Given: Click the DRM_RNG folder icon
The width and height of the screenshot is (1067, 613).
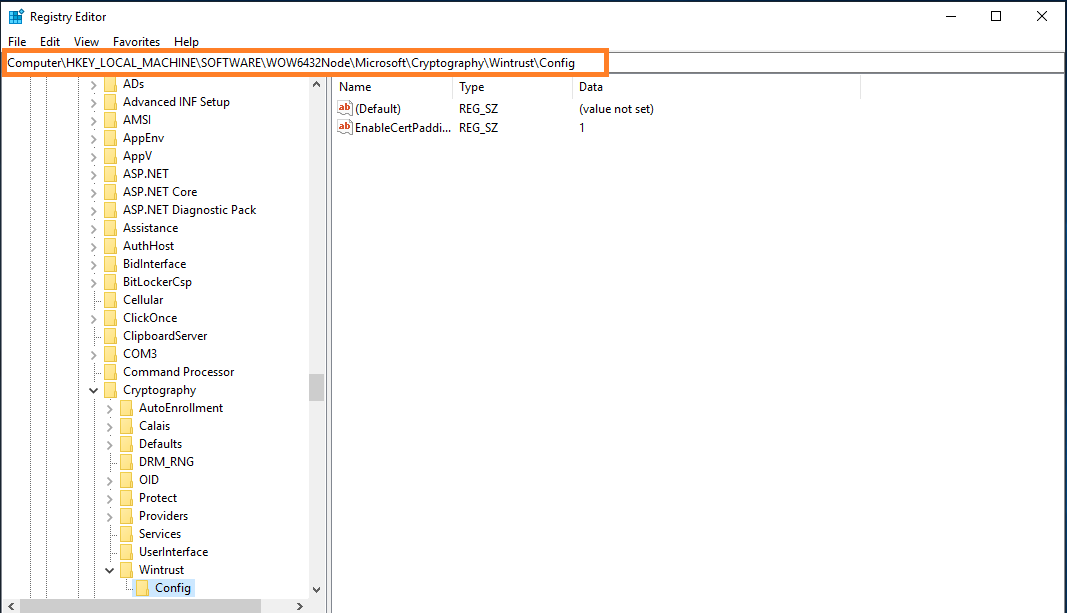Looking at the screenshot, I should click(126, 463).
